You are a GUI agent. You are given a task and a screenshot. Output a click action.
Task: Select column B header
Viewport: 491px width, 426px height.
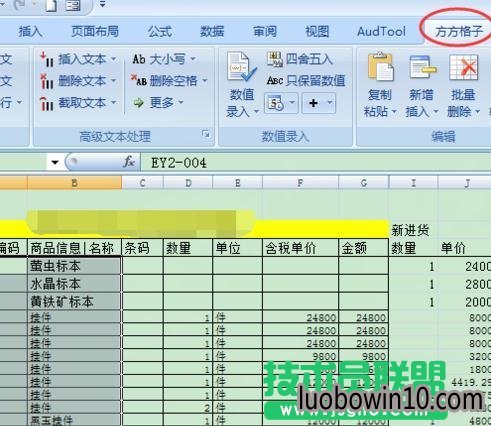click(x=75, y=183)
